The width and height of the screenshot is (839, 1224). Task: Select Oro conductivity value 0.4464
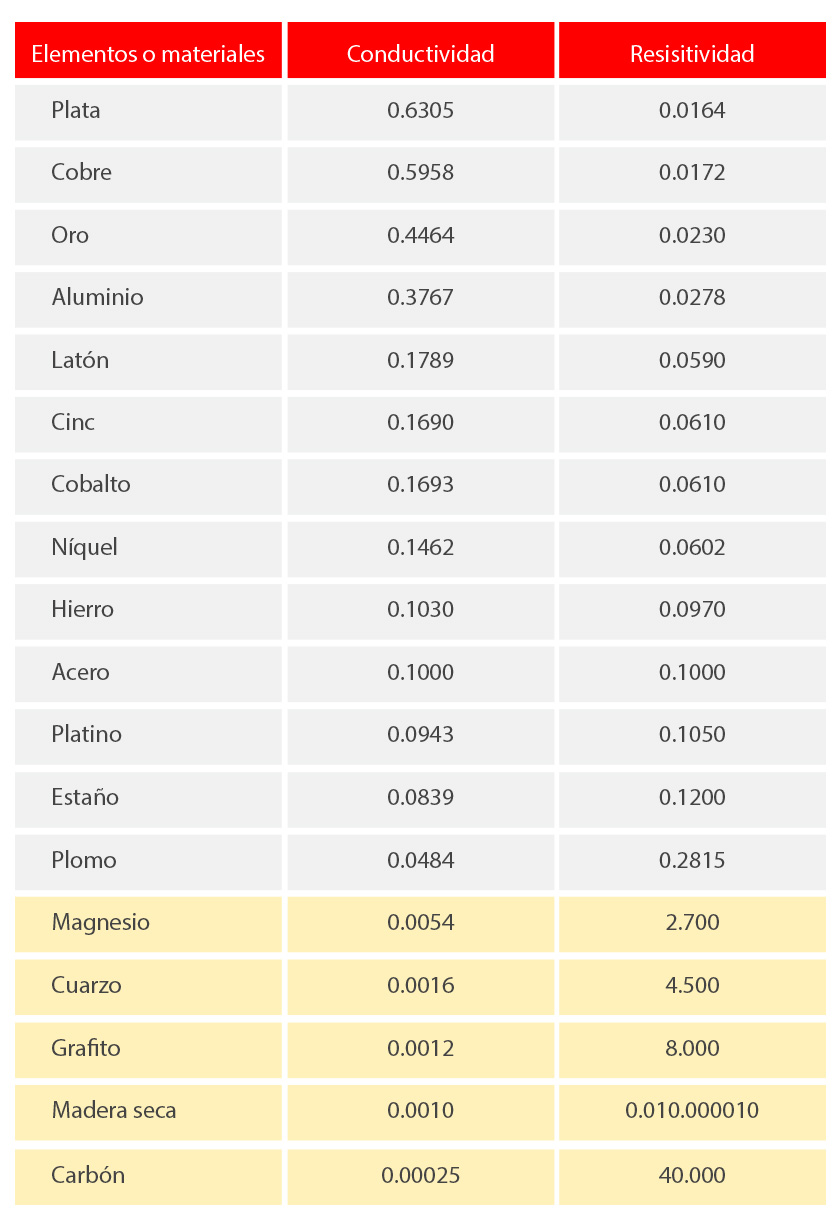click(420, 237)
